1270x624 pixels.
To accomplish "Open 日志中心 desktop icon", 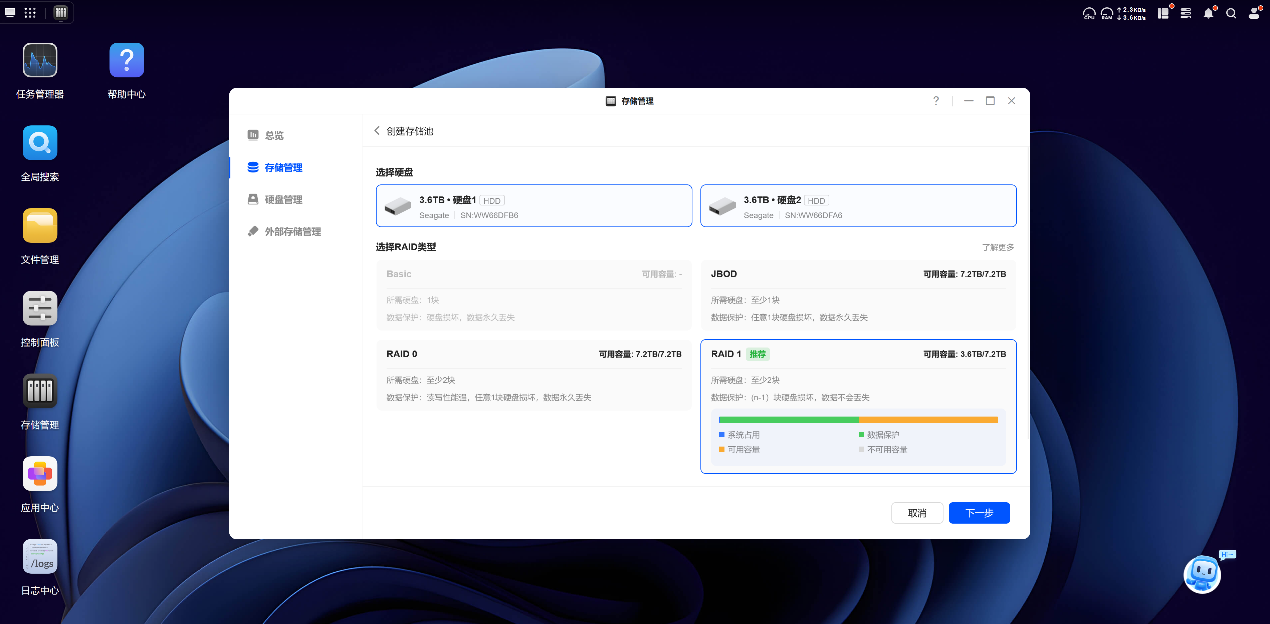I will 40,557.
